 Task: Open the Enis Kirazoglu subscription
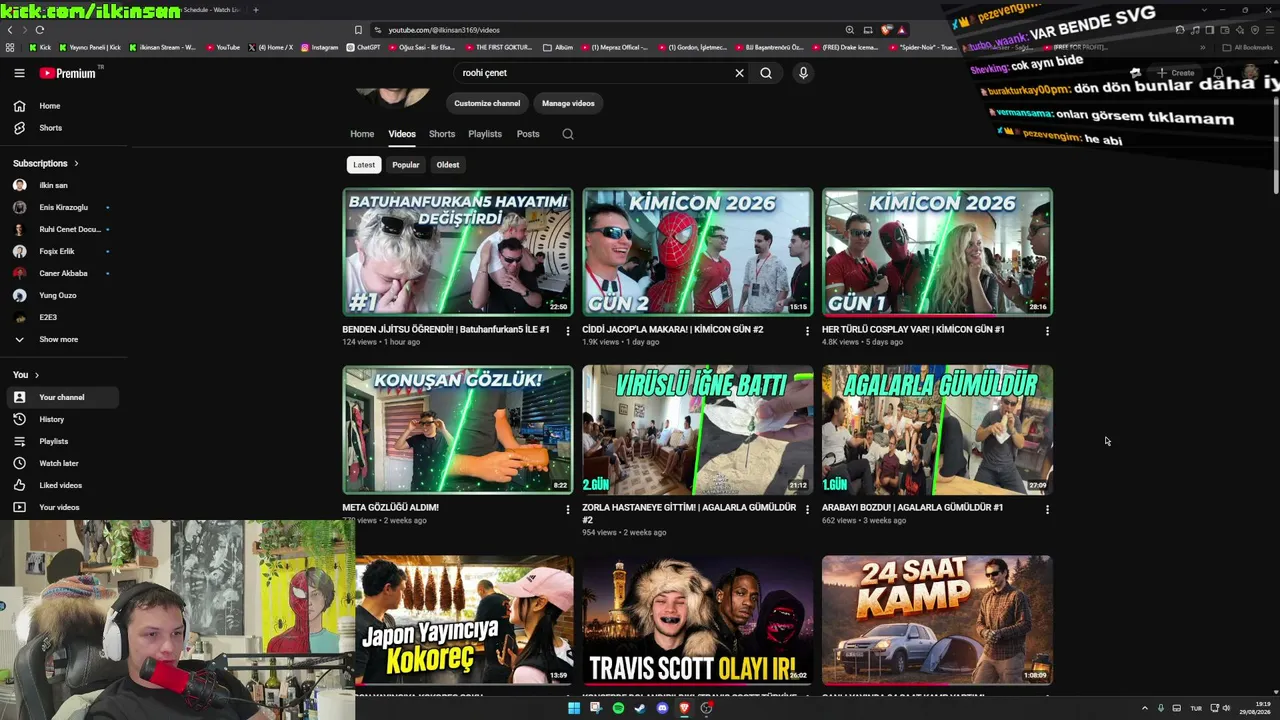(62, 207)
